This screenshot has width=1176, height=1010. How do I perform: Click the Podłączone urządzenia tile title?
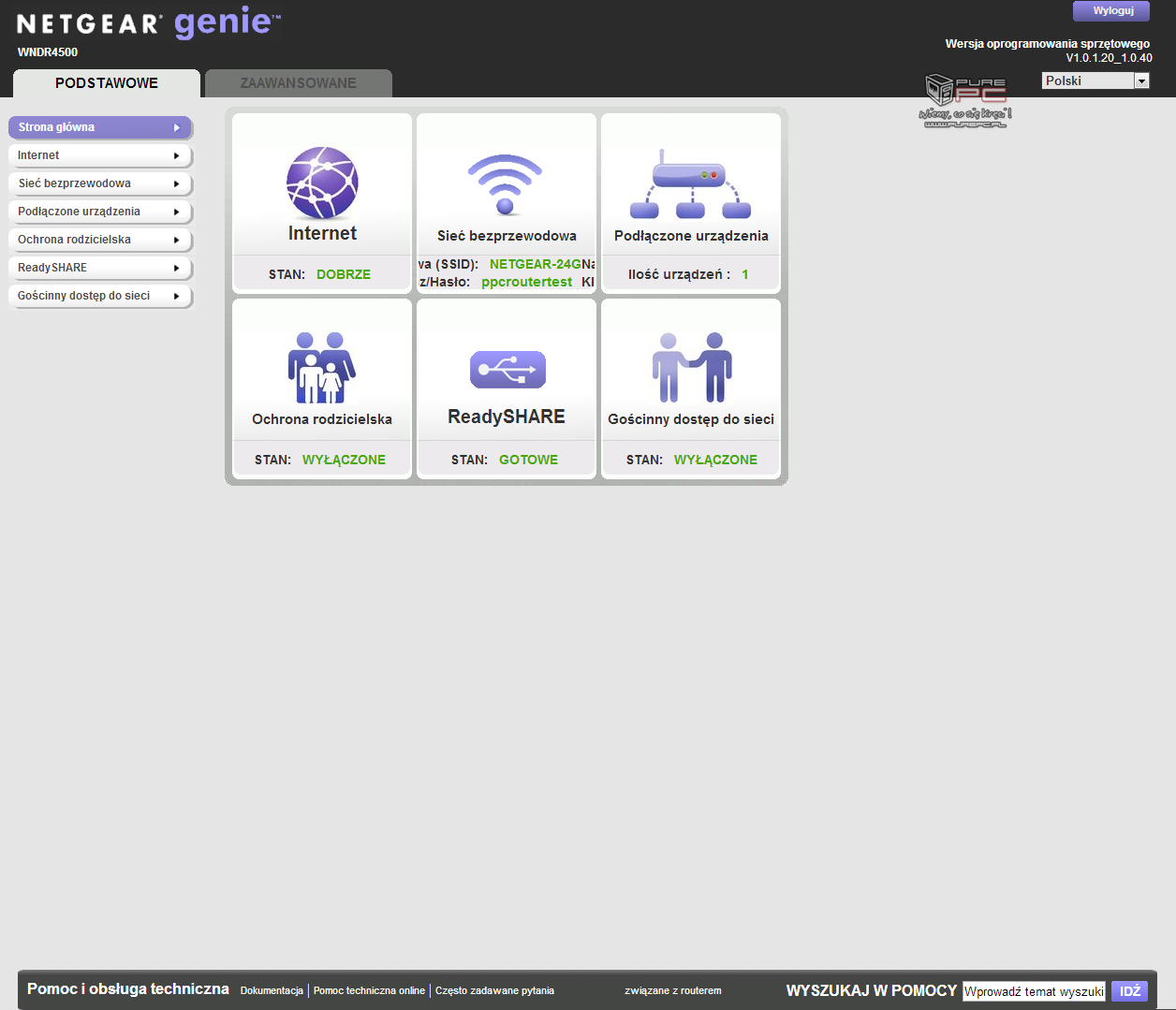(x=691, y=236)
